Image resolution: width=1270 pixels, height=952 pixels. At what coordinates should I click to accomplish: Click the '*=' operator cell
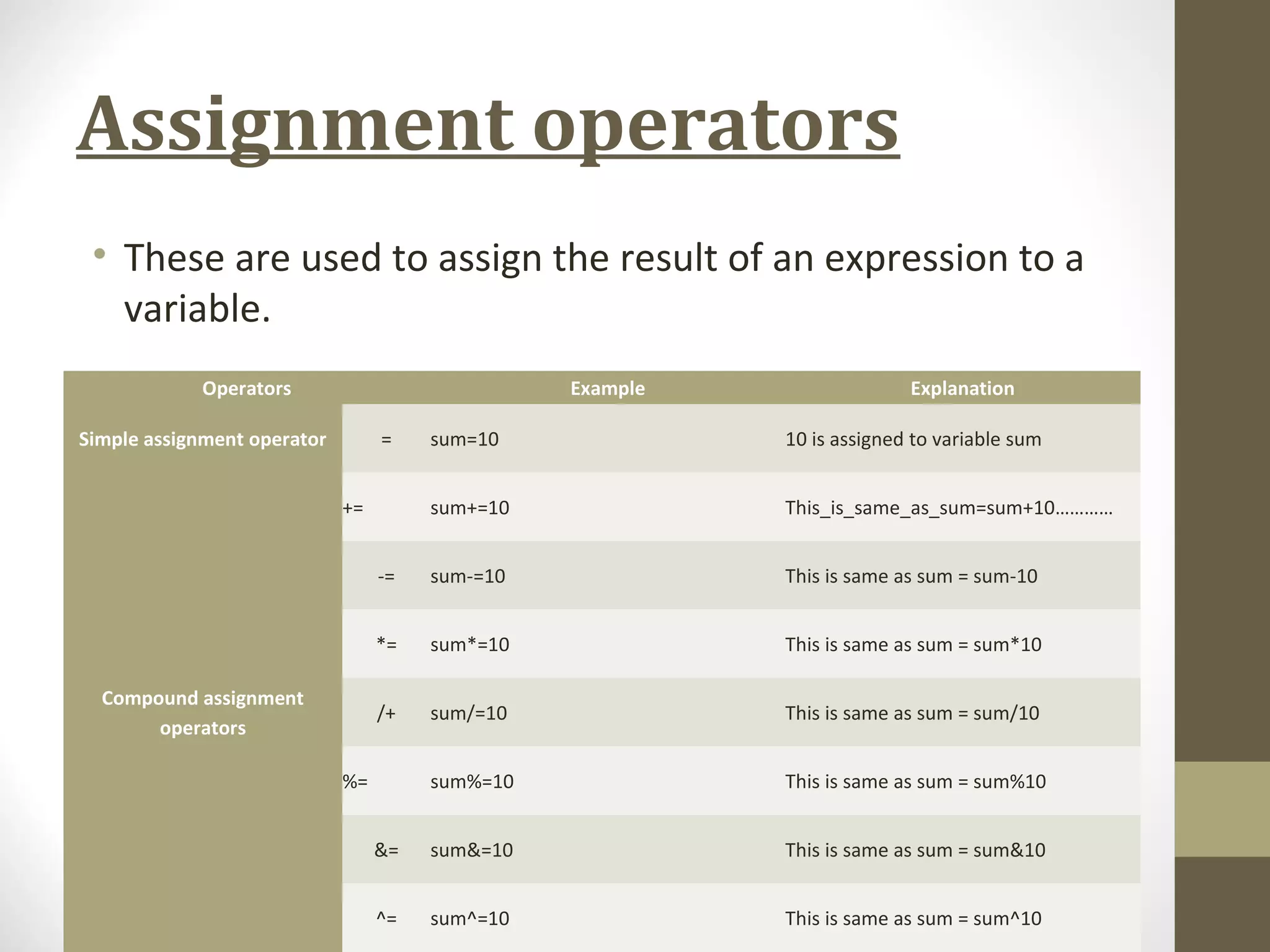[x=386, y=645]
